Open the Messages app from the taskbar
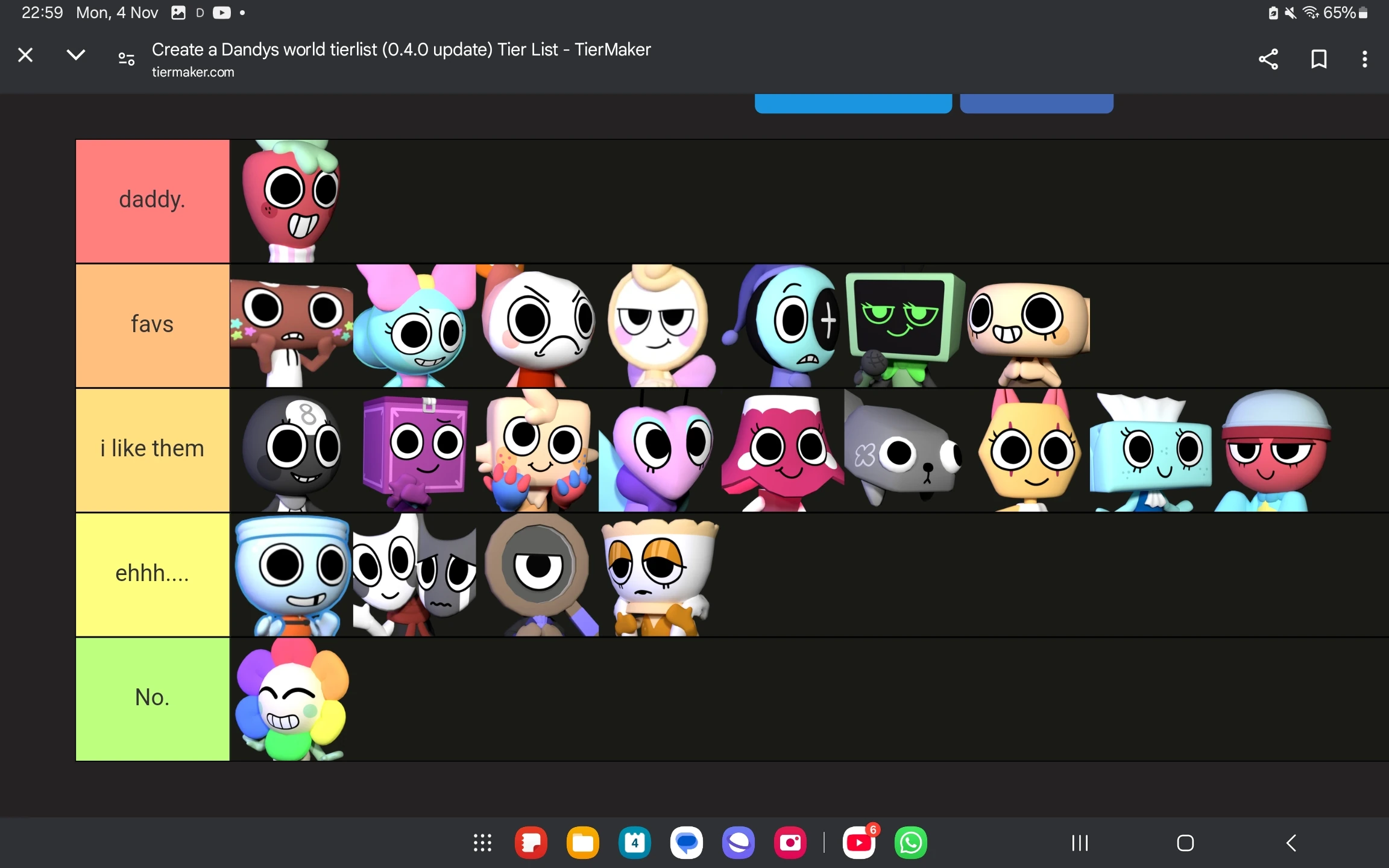The width and height of the screenshot is (1389, 868). pyautogui.click(x=687, y=843)
